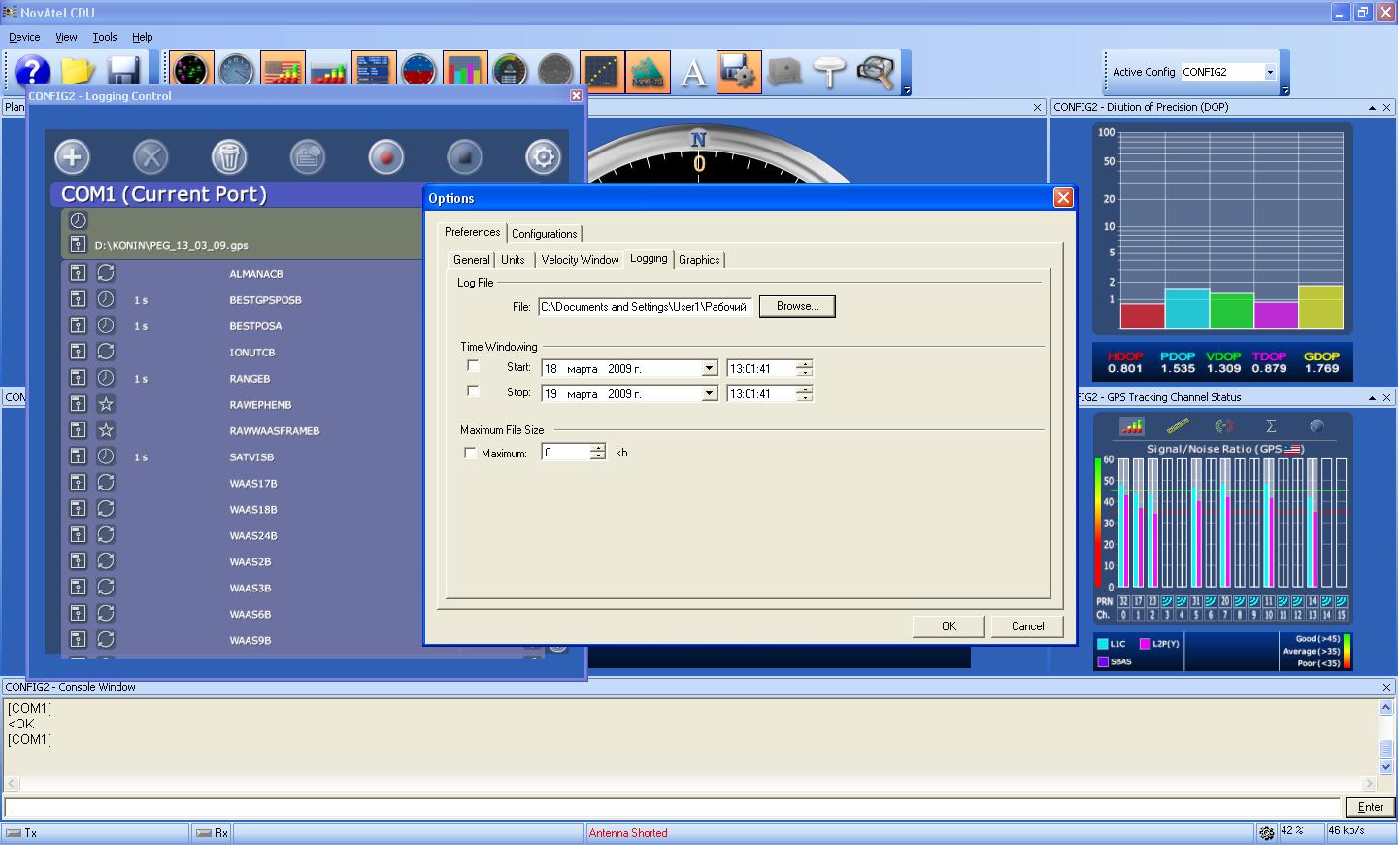Toggle the star trigger icon for RAWEPHEMB

click(x=106, y=404)
